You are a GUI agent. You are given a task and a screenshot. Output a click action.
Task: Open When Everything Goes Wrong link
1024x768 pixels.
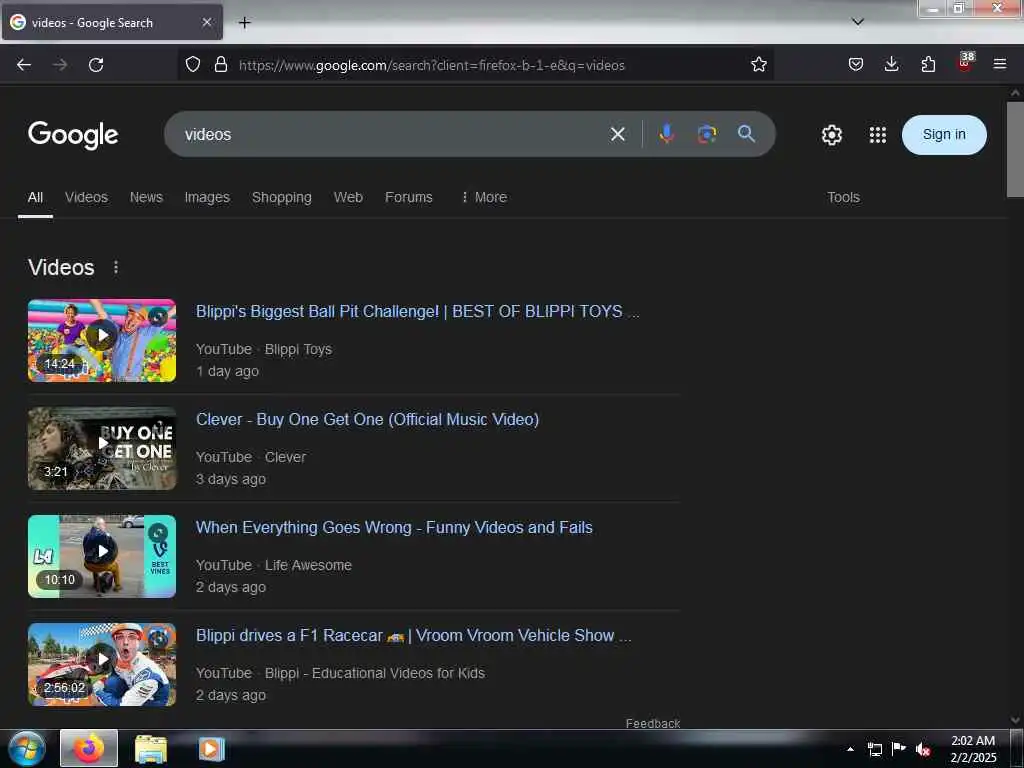(394, 527)
